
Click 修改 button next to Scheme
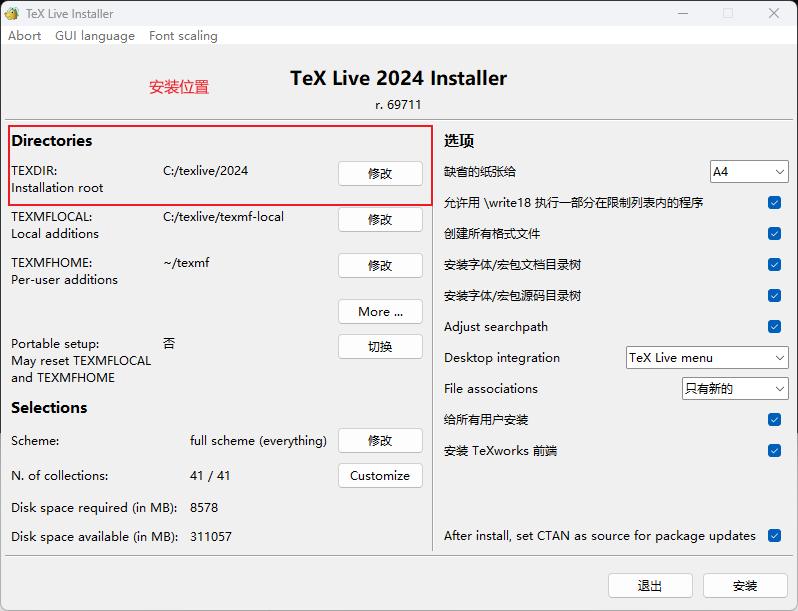(x=380, y=440)
